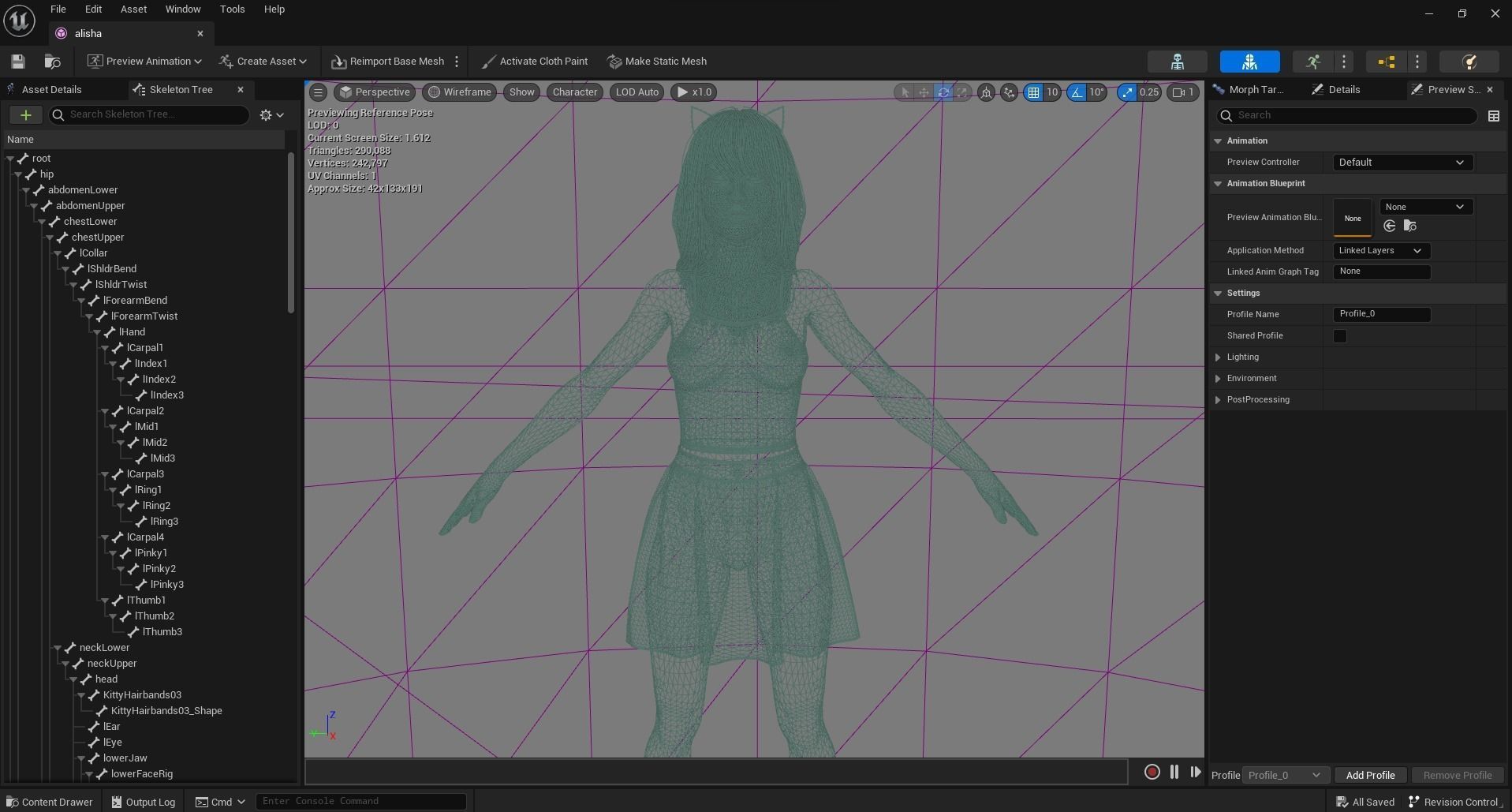Open the Animation editor mode
1512x812 pixels.
1312,62
